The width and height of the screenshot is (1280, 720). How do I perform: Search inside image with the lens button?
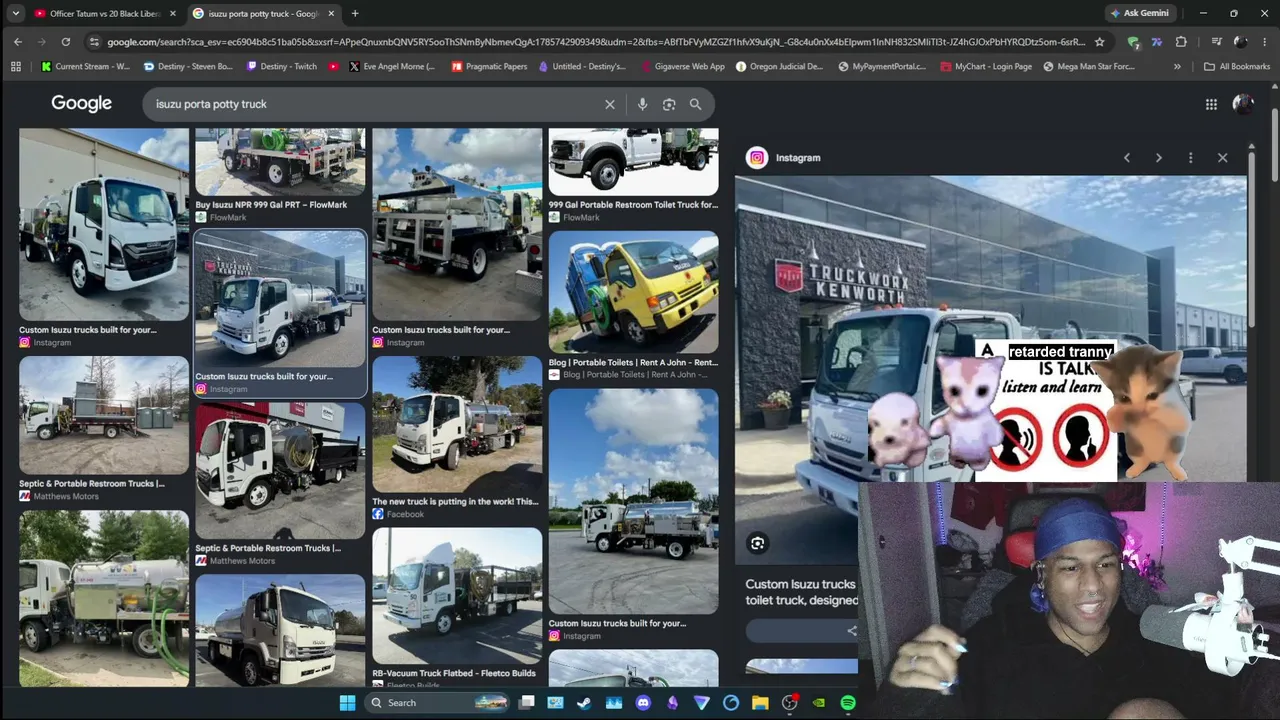[x=758, y=543]
